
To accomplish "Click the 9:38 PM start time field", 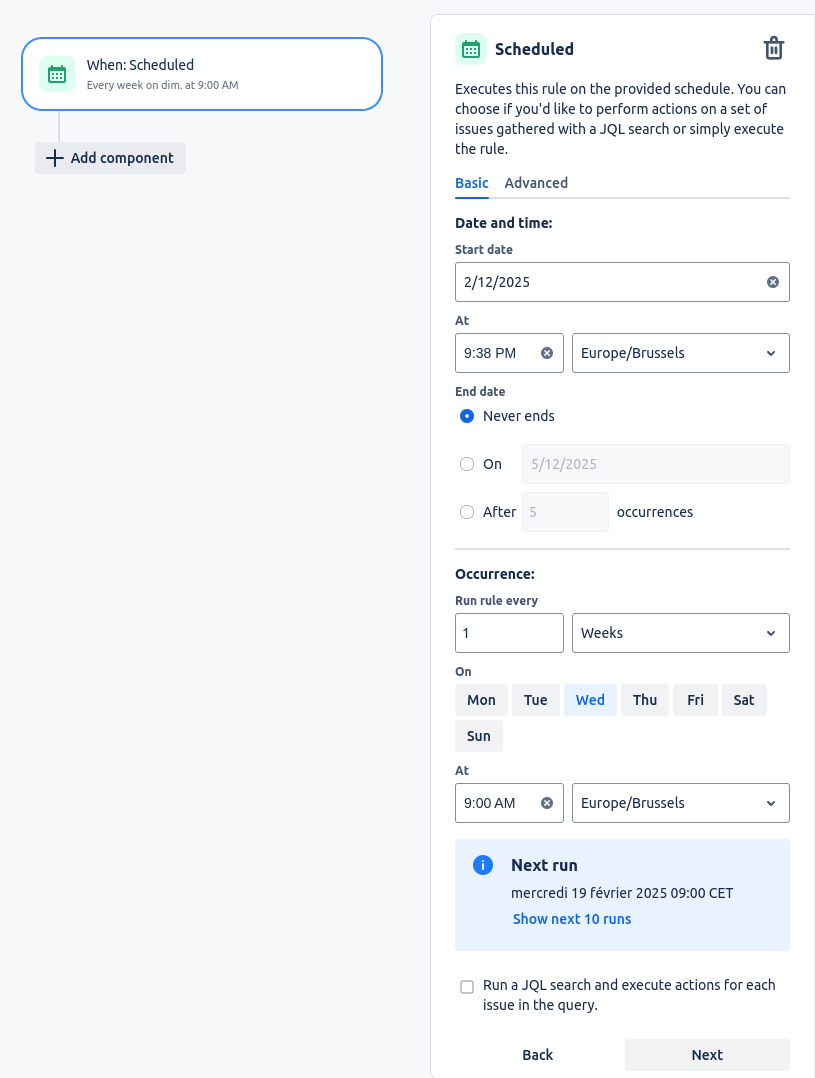I will 509,353.
